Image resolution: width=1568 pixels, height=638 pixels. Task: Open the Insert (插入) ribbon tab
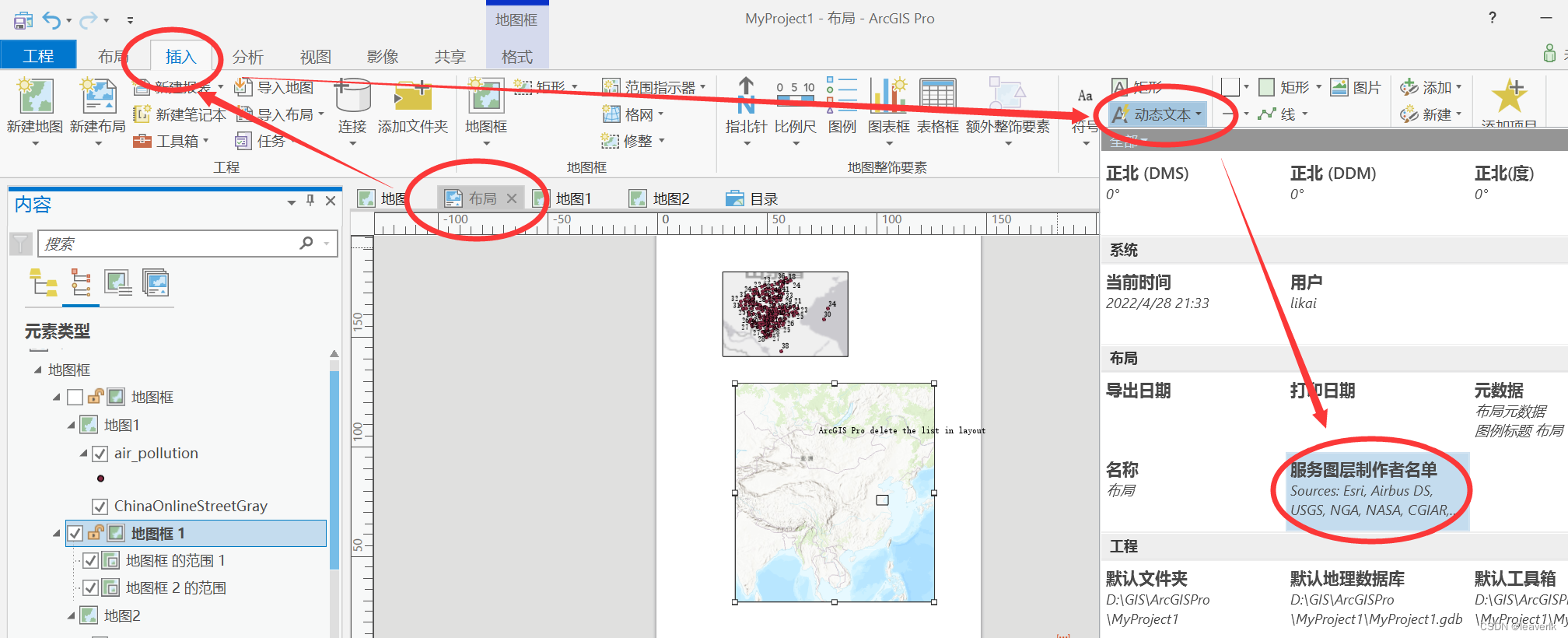(x=180, y=56)
